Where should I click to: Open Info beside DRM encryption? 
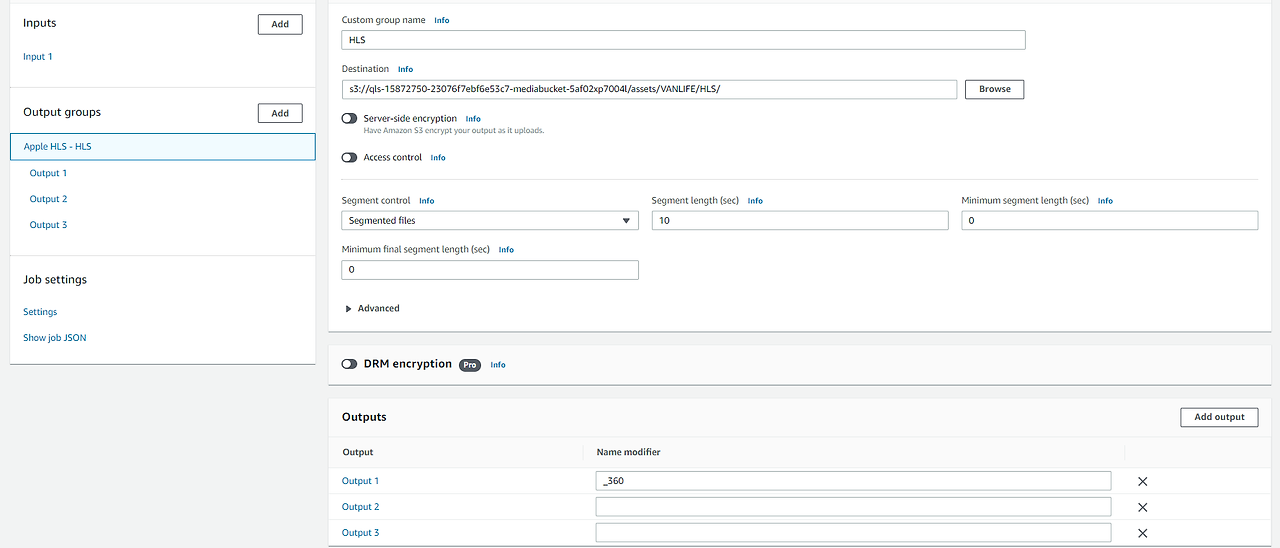(x=498, y=365)
